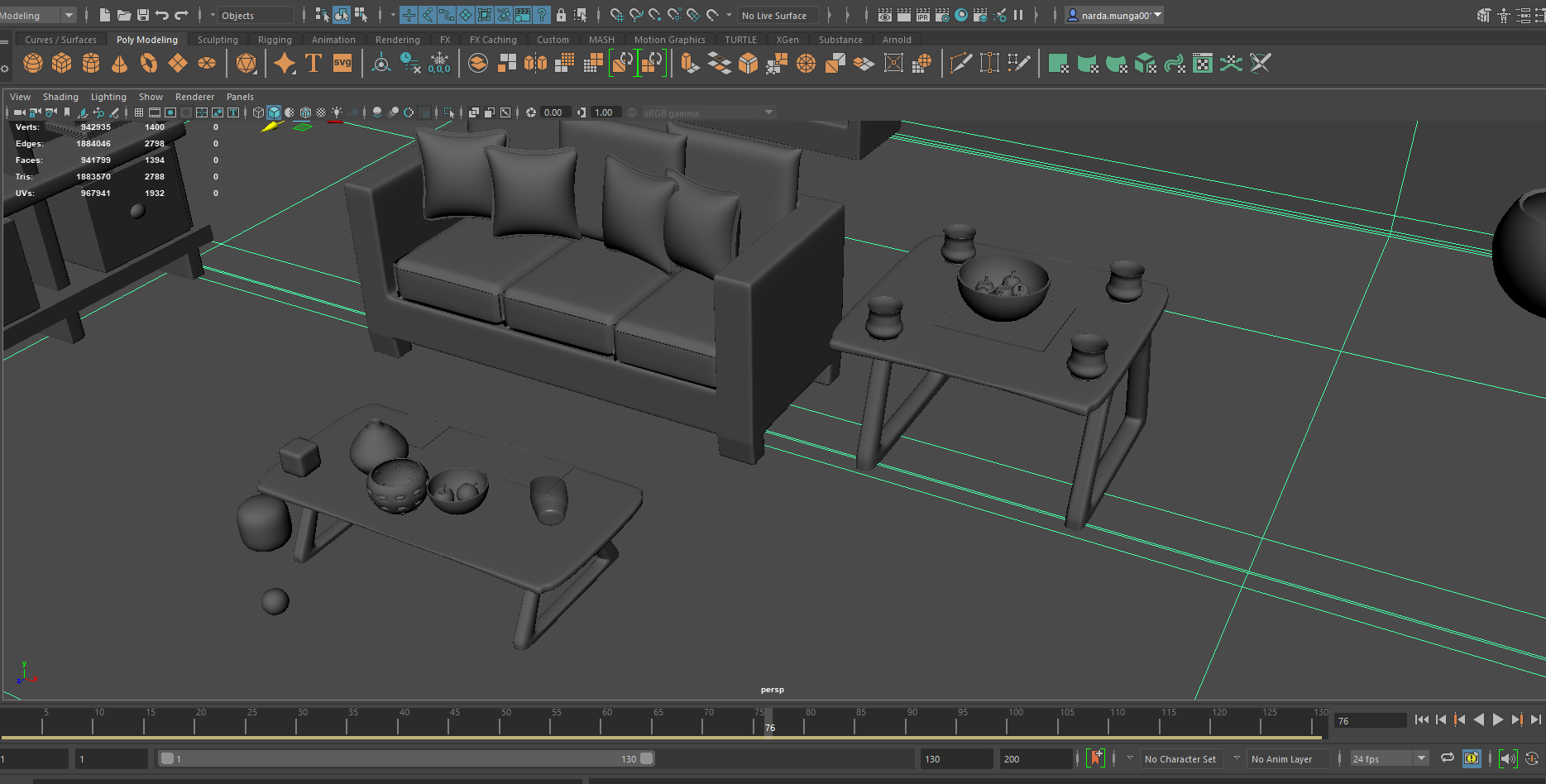Open the No Character Set dropdown
The width and height of the screenshot is (1546, 784).
point(1181,758)
